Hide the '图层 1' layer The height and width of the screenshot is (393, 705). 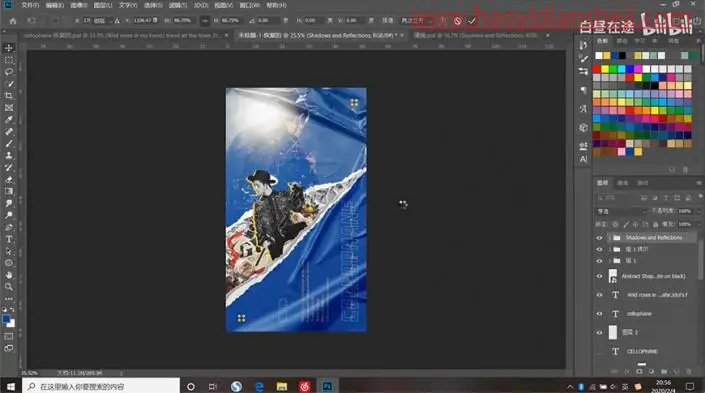click(x=599, y=333)
